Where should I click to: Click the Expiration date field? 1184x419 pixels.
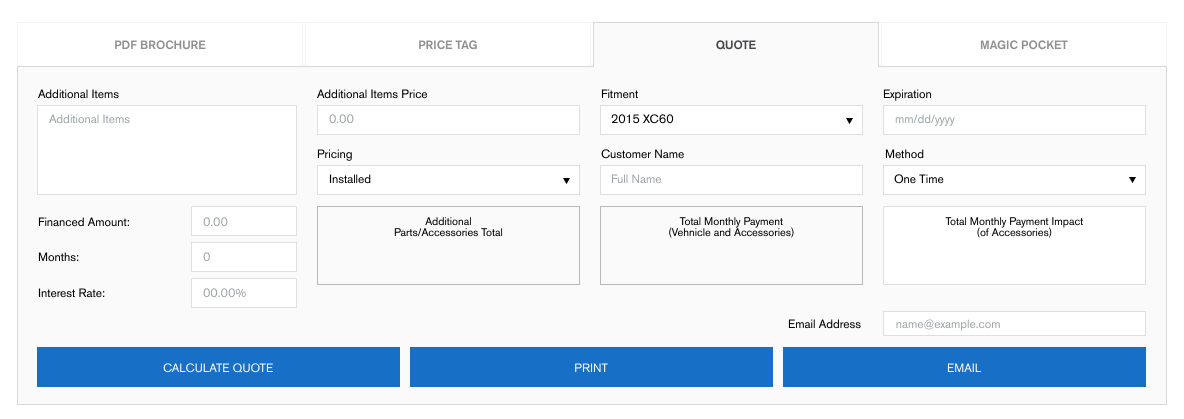pos(1013,120)
